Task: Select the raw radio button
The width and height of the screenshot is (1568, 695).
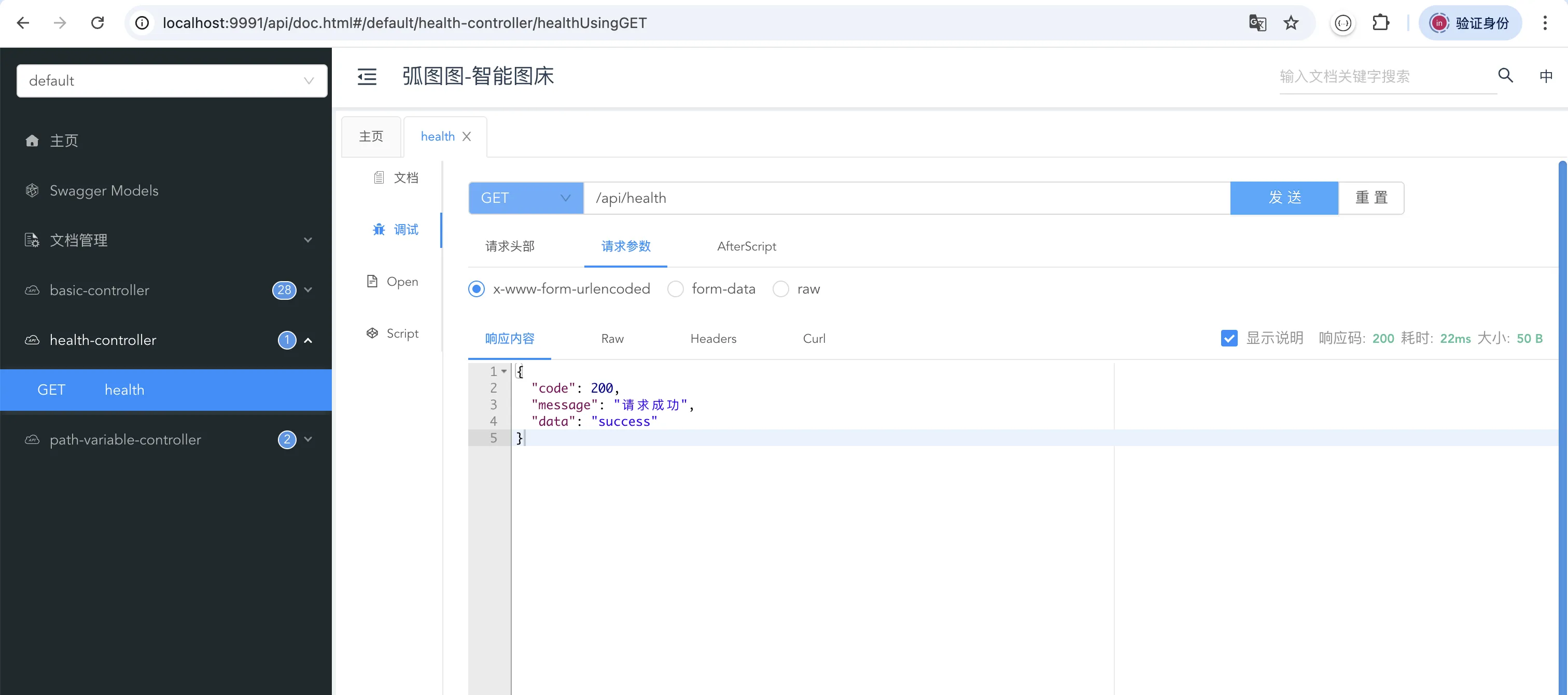Action: (780, 289)
